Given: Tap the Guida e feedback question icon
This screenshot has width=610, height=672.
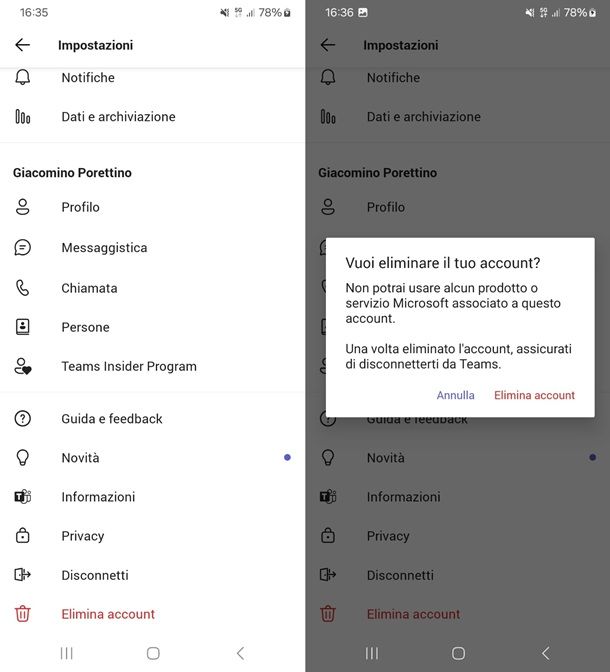Looking at the screenshot, I should pos(23,419).
